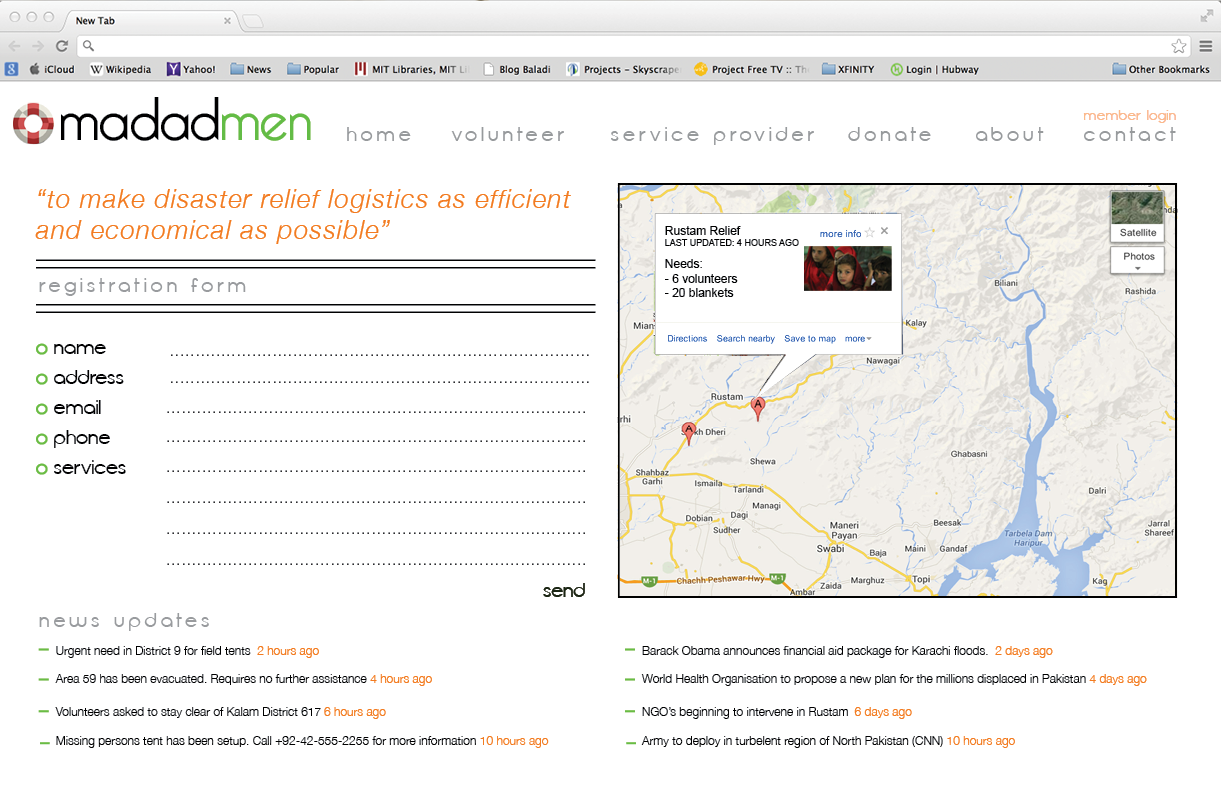The height and width of the screenshot is (792, 1224).
Task: Click the 'Urgent need in District 9' update
Action: (187, 651)
